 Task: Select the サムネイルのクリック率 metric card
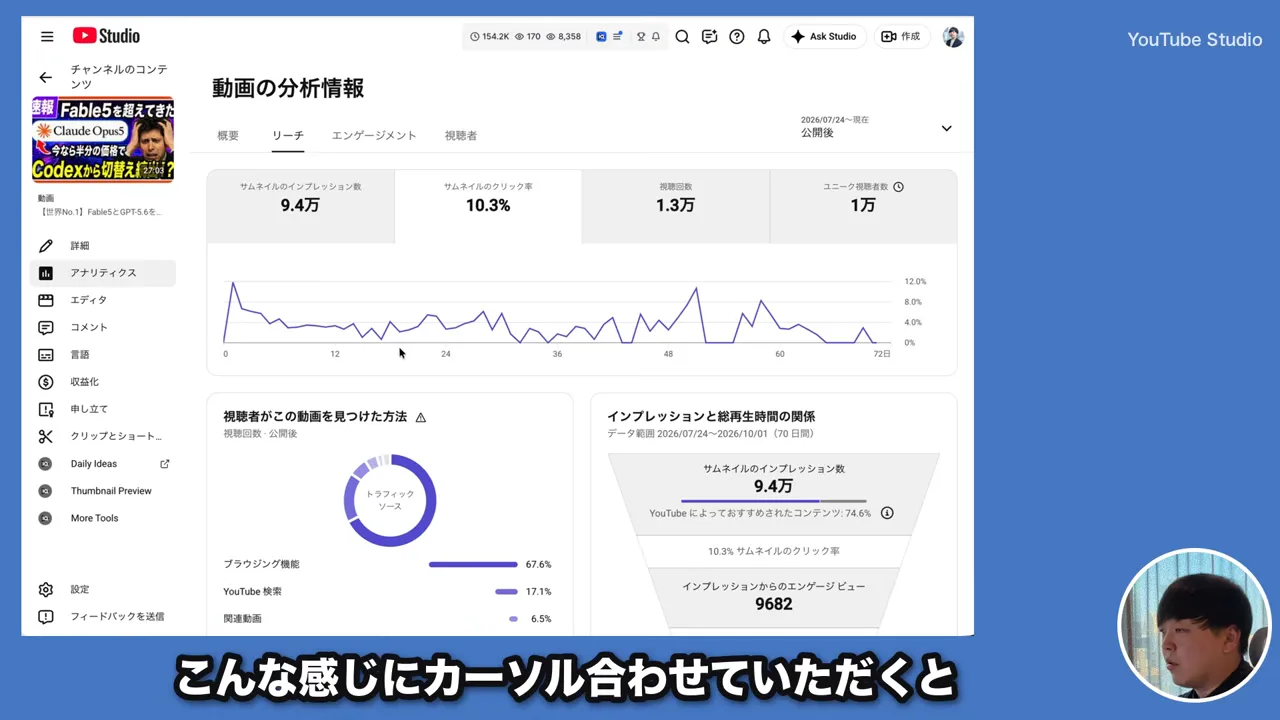[488, 206]
